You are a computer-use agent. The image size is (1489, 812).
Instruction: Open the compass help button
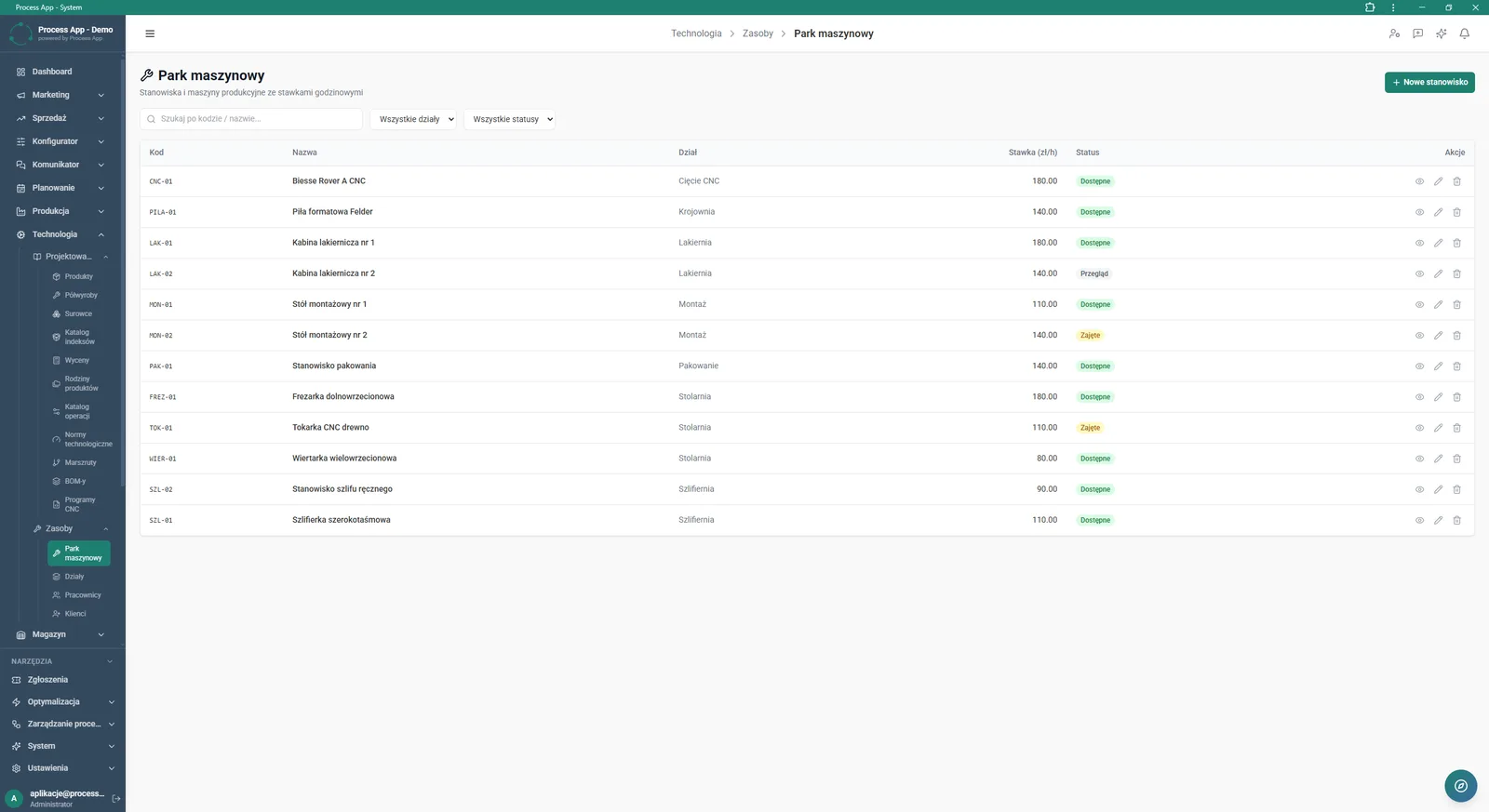pyautogui.click(x=1461, y=786)
